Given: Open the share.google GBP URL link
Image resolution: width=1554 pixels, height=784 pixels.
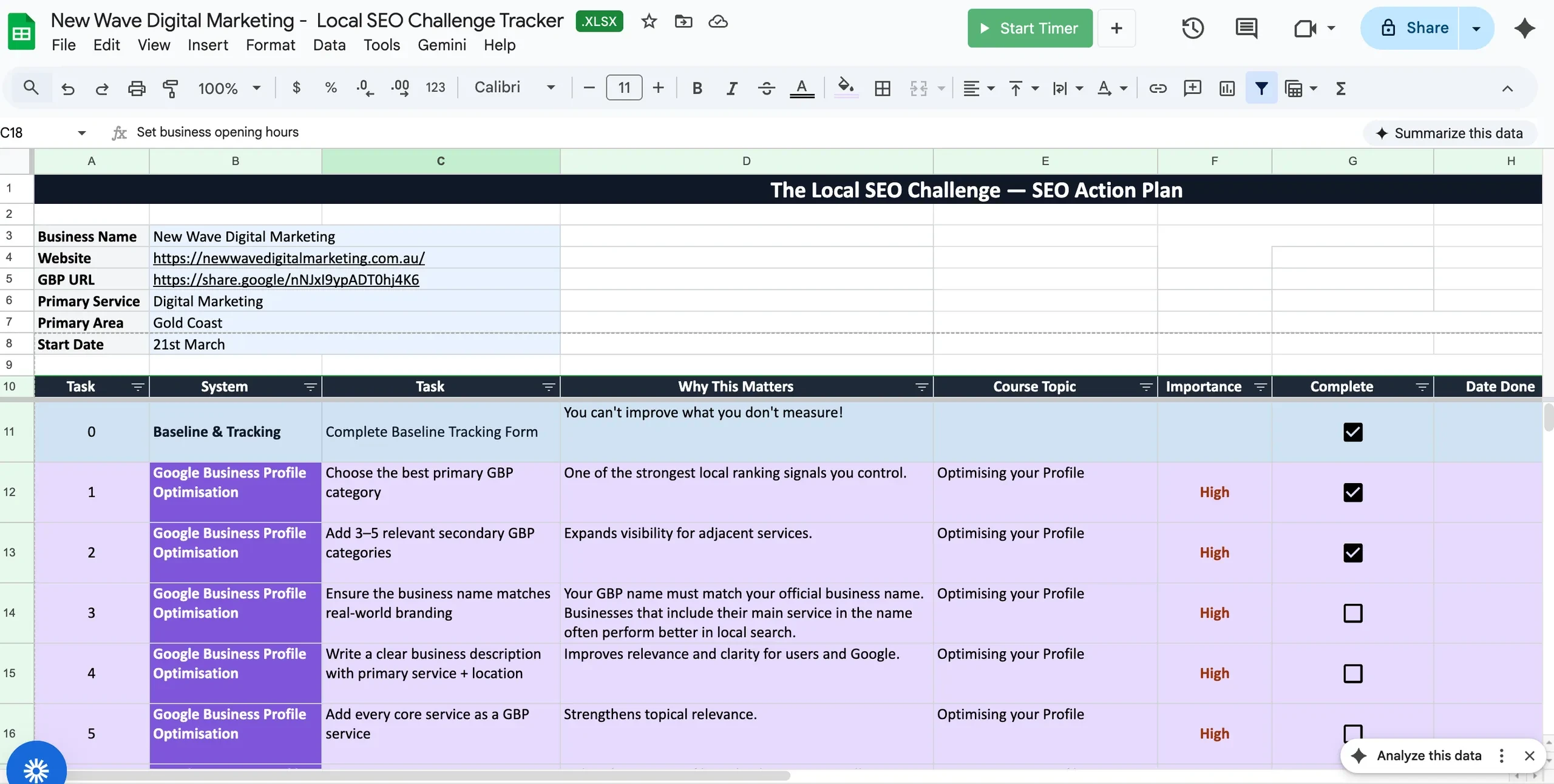Looking at the screenshot, I should point(286,280).
